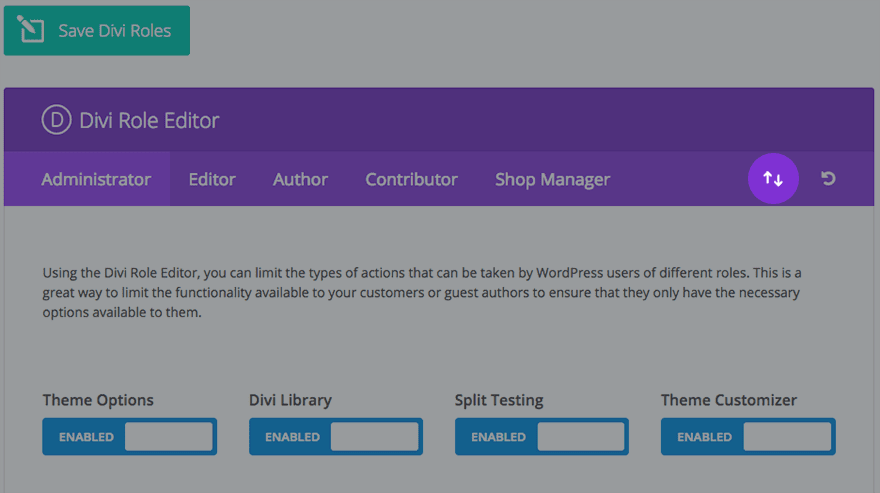Click the Theme Options heading label
Viewport: 880px width, 493px height.
(x=98, y=400)
